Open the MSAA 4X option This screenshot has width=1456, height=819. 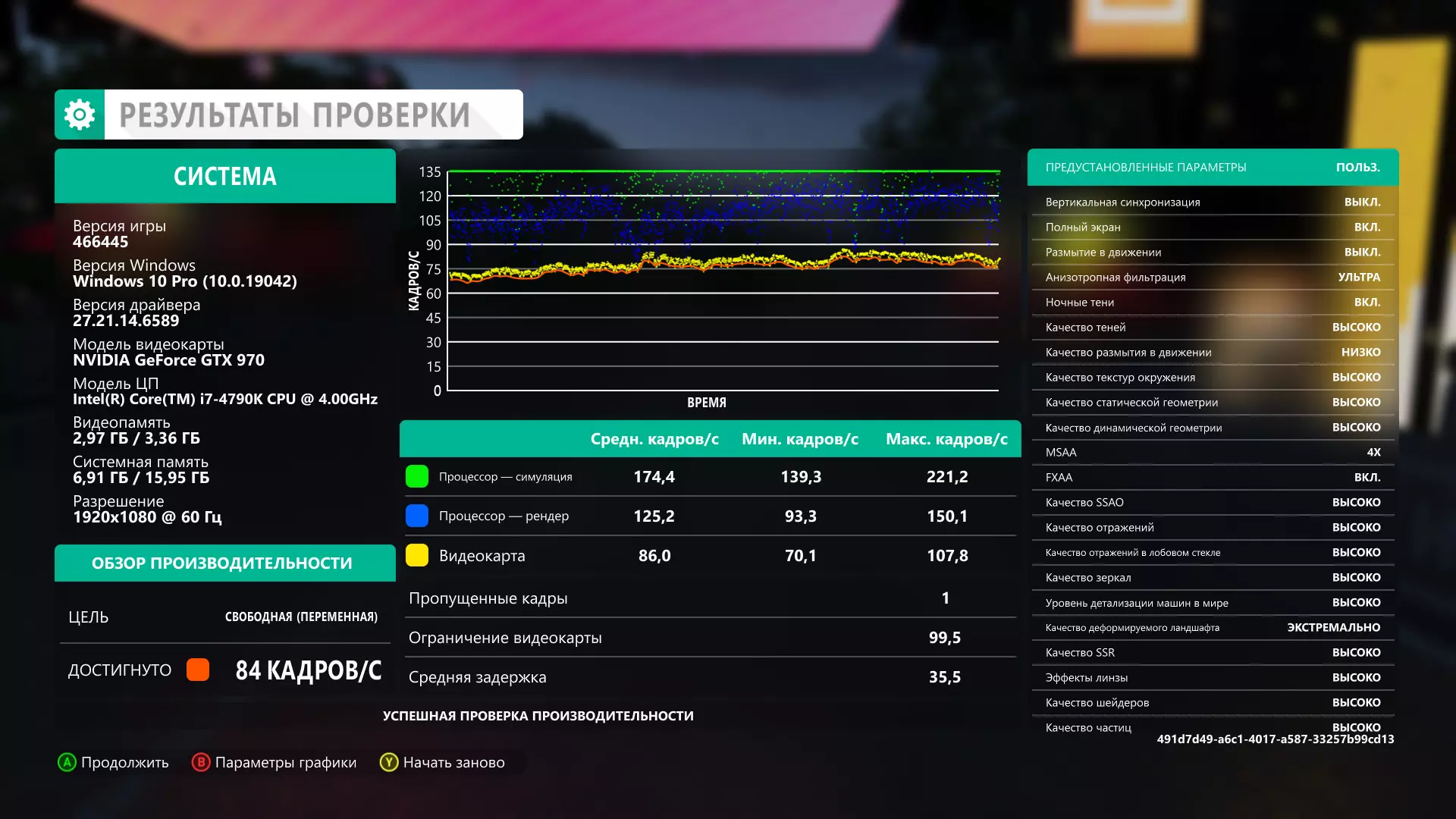tap(1212, 453)
